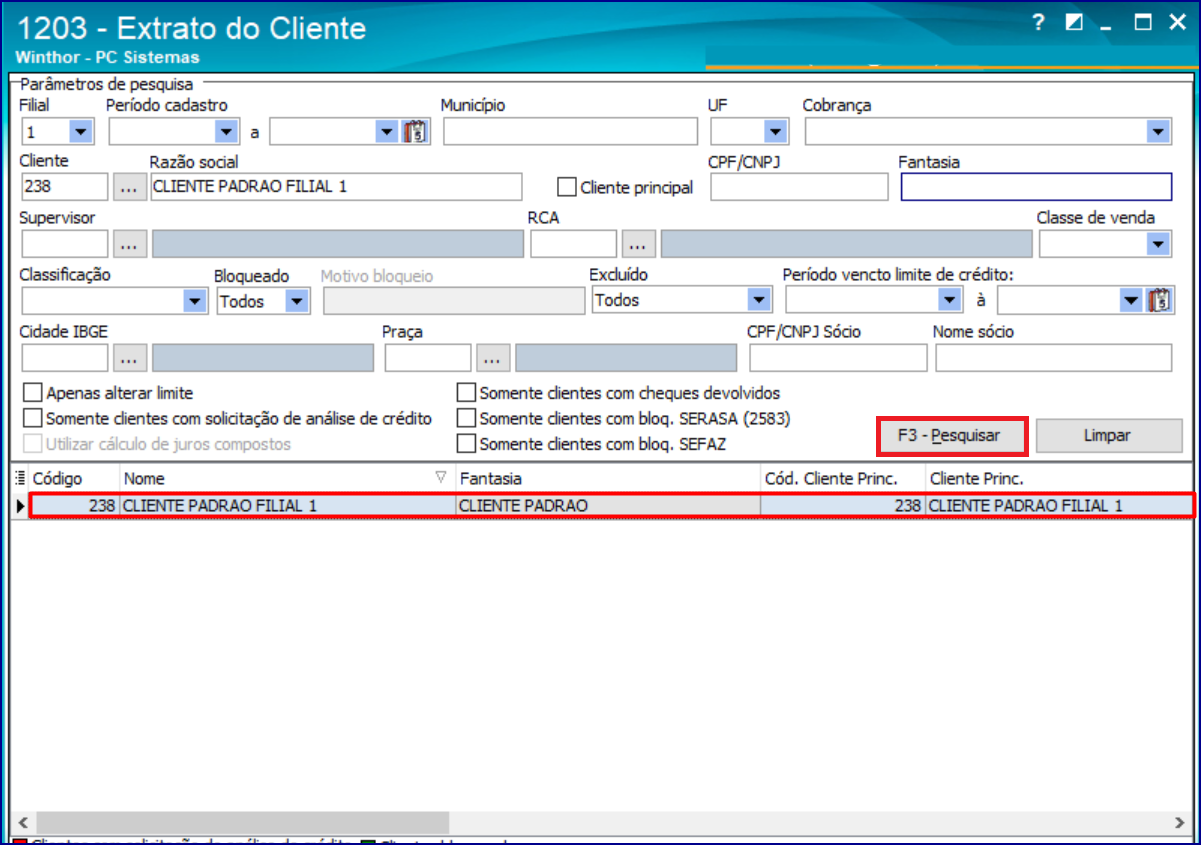Check Somente clientes com solicitação de análise
Viewport: 1201px width, 845px height.
tap(33, 418)
